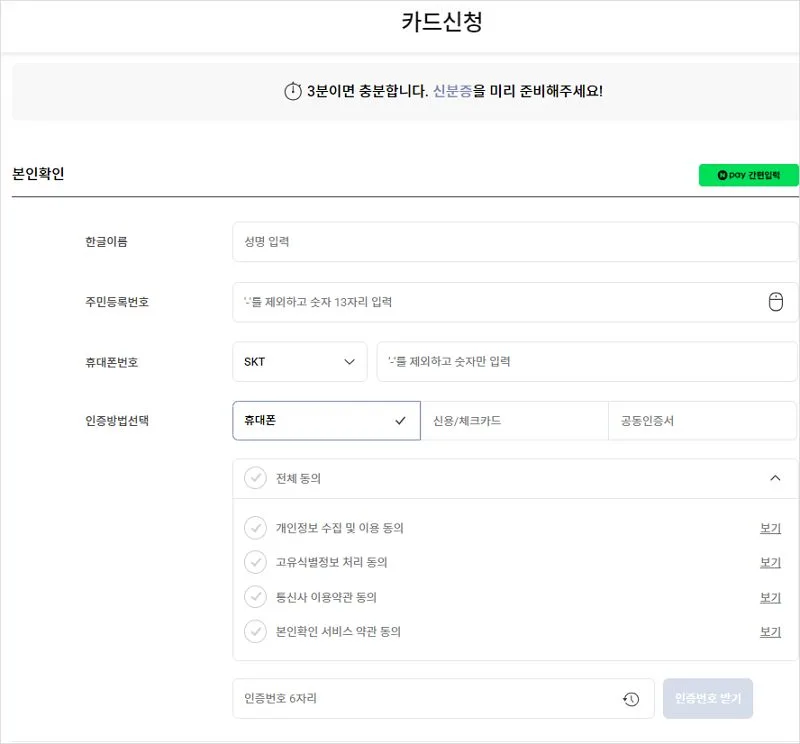Click the 한글이름 성명 입력 field
This screenshot has height=744, width=800.
[515, 242]
